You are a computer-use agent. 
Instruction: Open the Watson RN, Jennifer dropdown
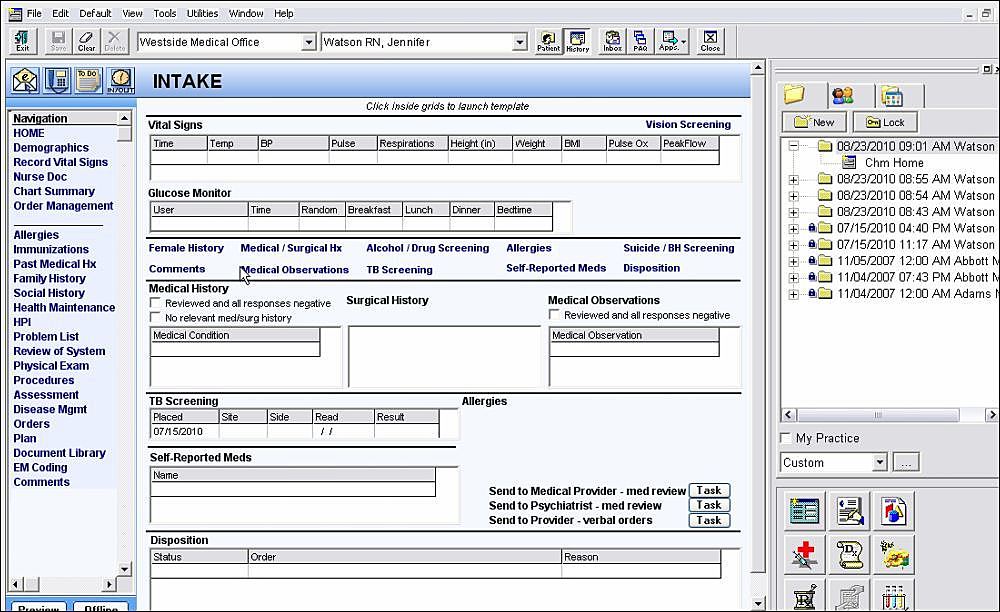point(520,42)
